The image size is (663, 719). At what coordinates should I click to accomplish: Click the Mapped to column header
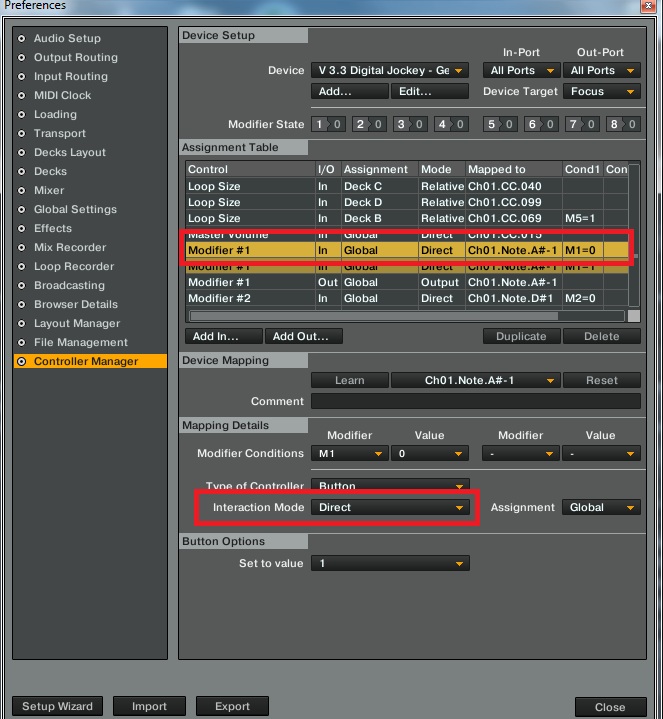pos(514,170)
